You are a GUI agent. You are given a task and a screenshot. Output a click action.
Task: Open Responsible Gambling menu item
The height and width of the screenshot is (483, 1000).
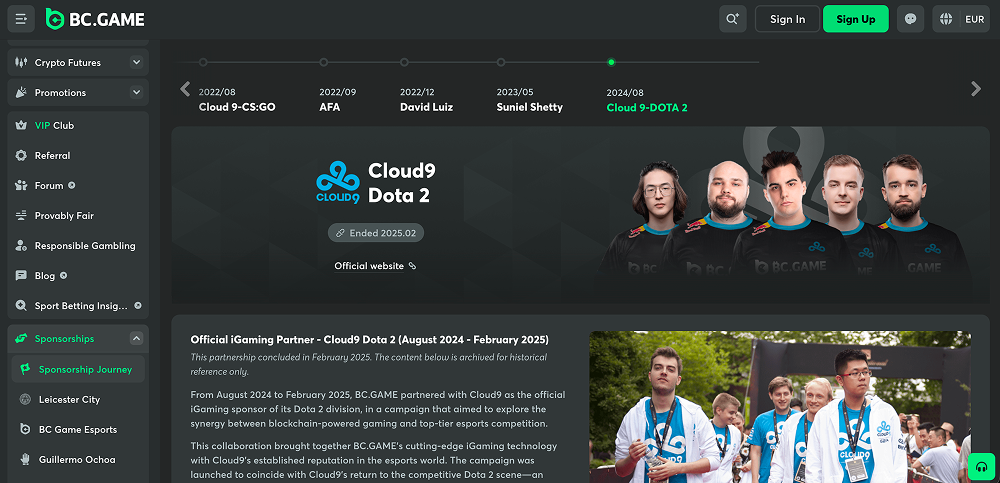pyautogui.click(x=78, y=246)
